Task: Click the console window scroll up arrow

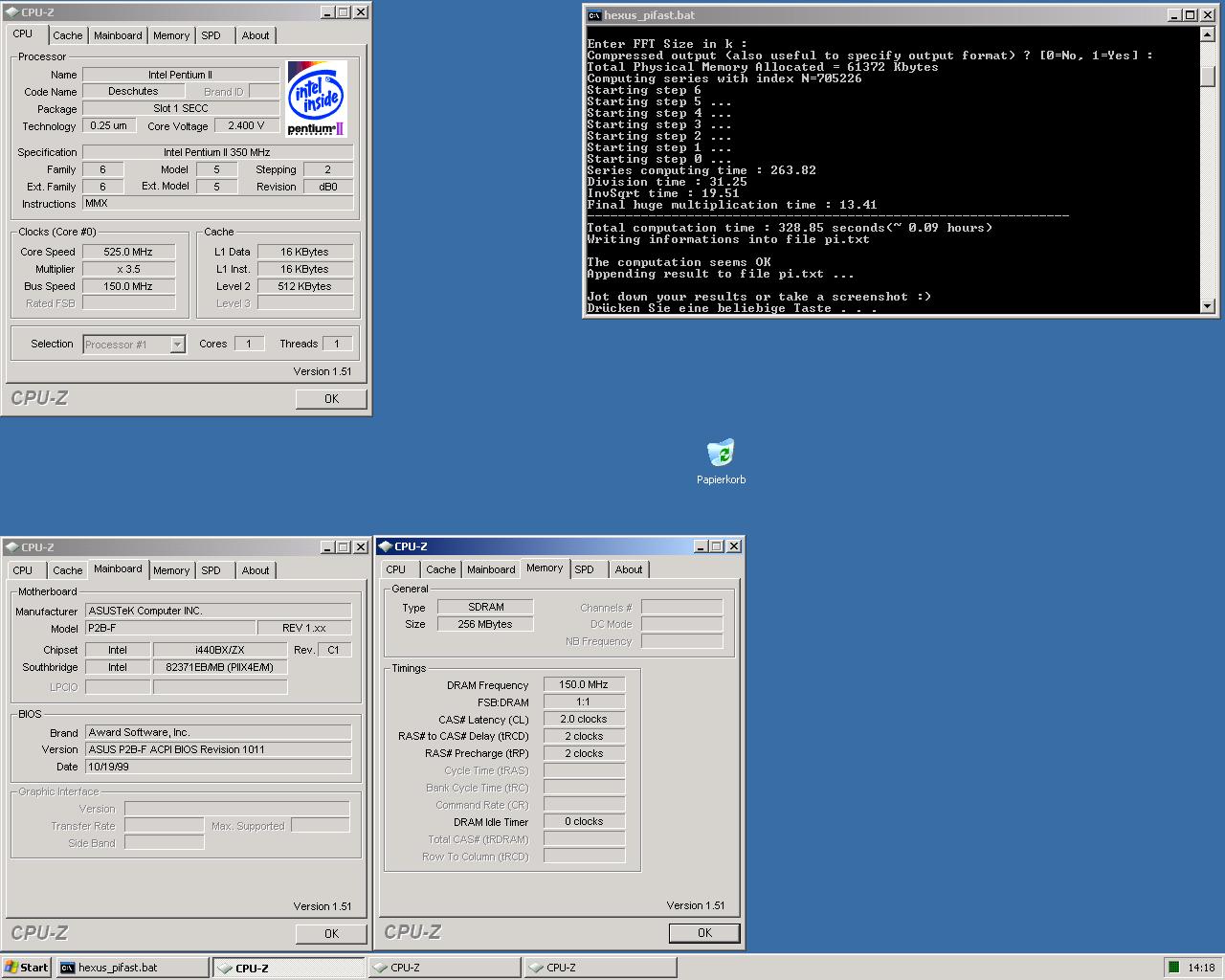Action: pyautogui.click(x=1208, y=34)
